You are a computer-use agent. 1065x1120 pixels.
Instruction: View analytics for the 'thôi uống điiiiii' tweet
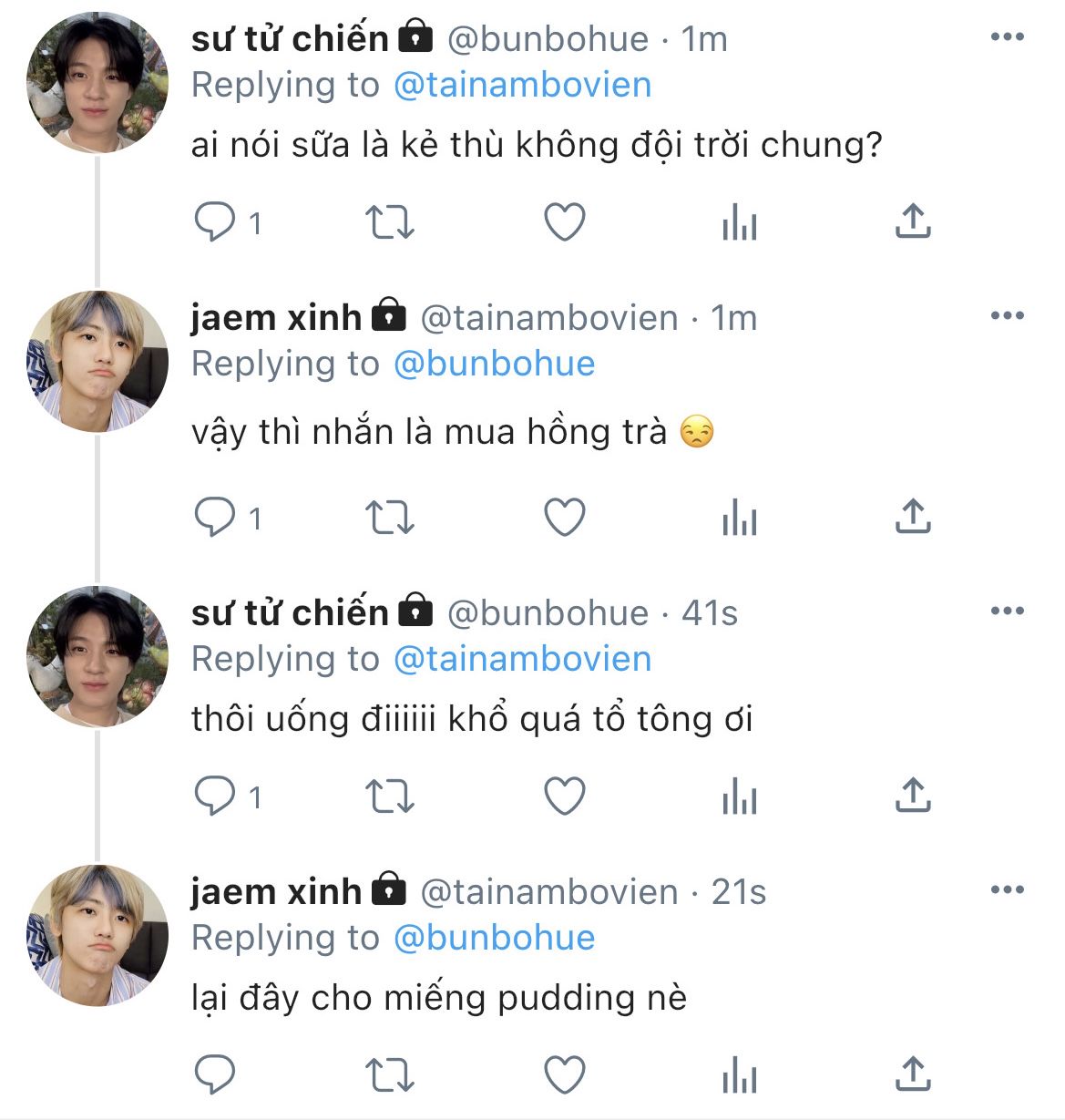(x=739, y=796)
